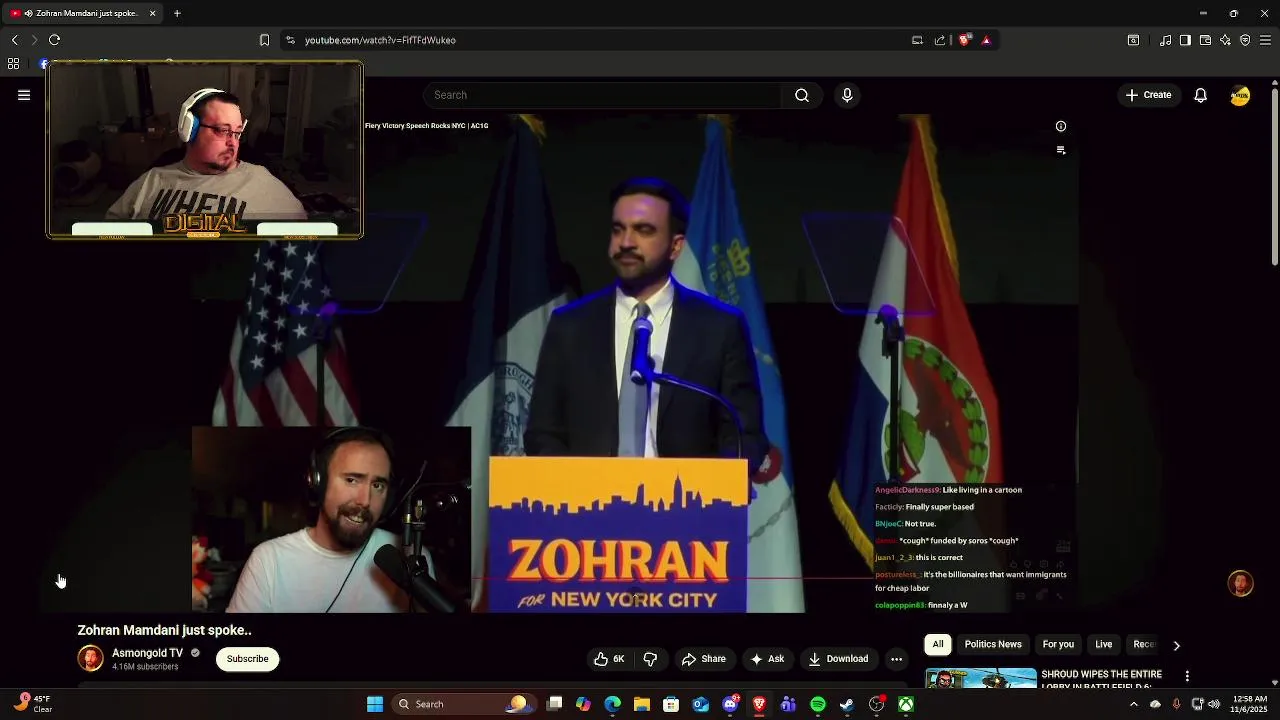Open the video playlist queue icon
Screen dimensions: 1280x720
pyautogui.click(x=1061, y=150)
